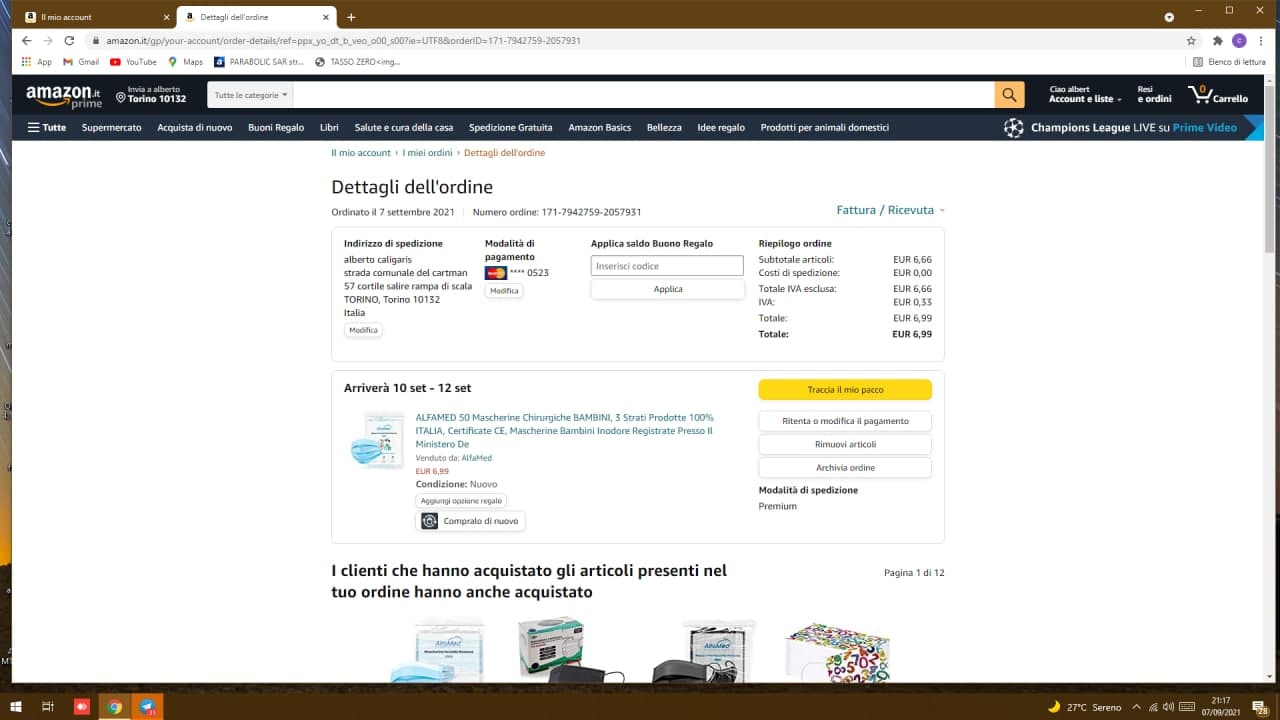The image size is (1280, 720).
Task: Open the Apps bookmark shortcut
Action: click(36, 62)
